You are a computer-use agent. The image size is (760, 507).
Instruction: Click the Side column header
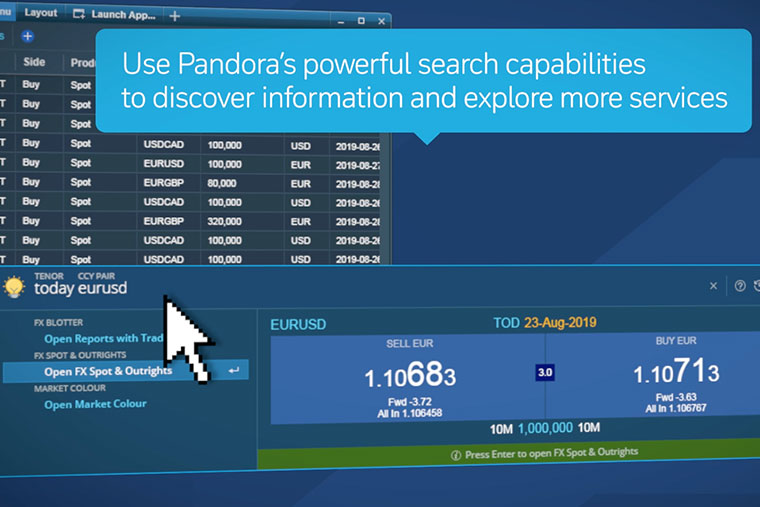pyautogui.click(x=34, y=62)
